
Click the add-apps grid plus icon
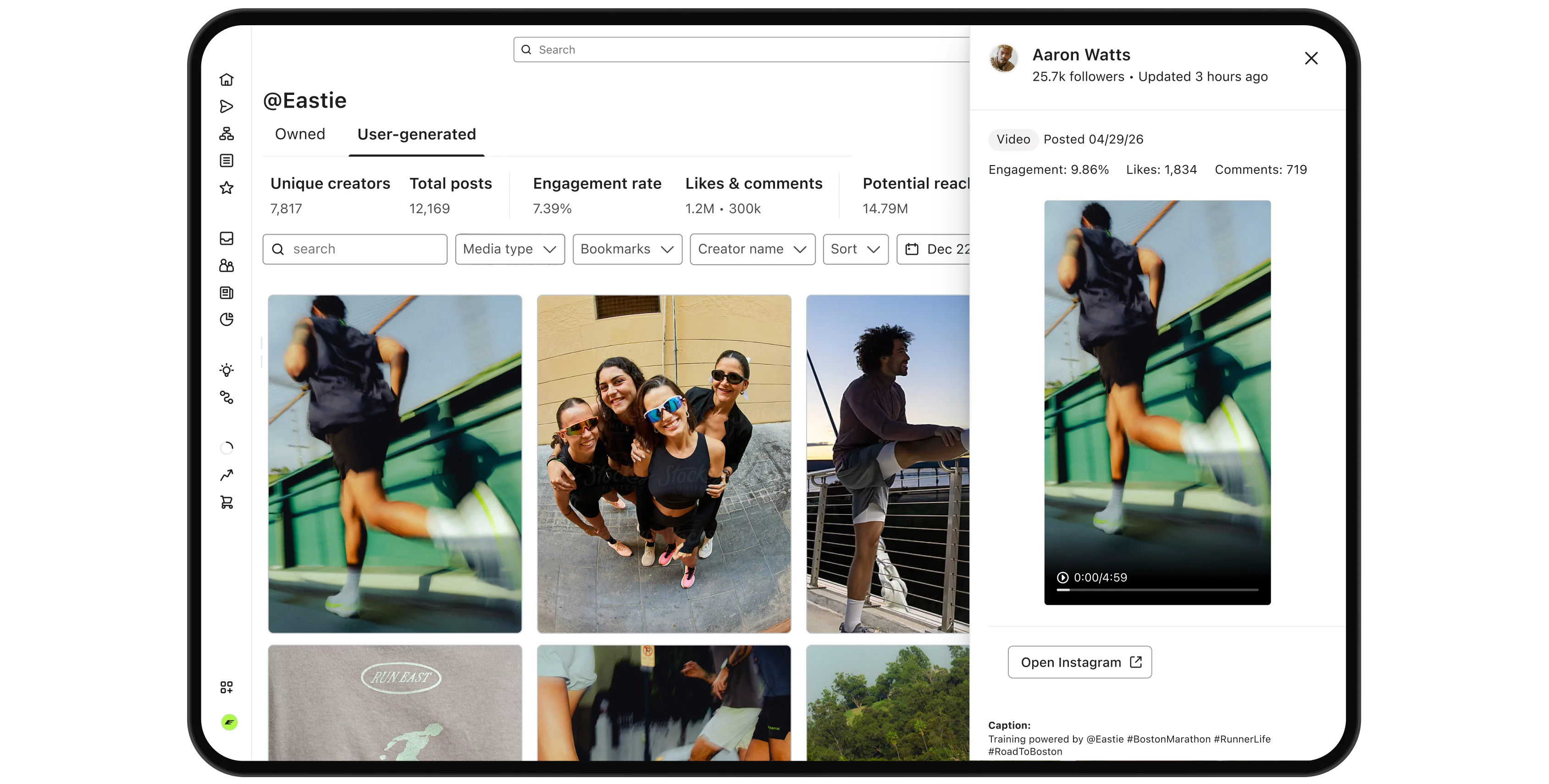click(226, 687)
